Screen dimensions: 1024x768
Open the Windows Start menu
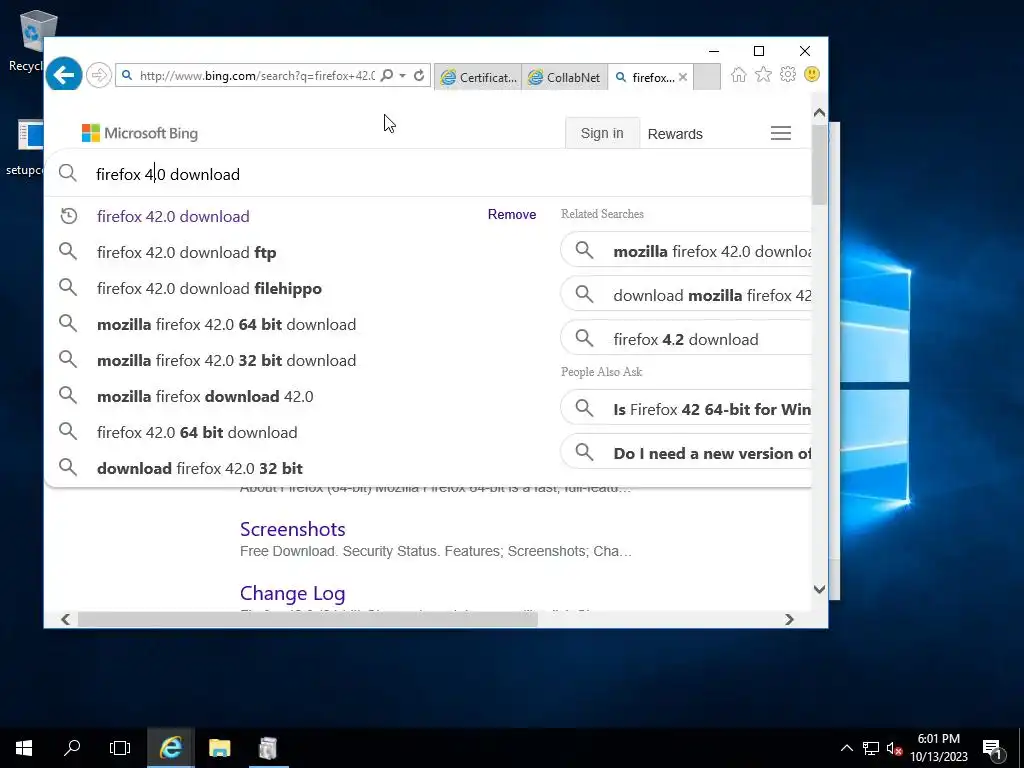click(x=24, y=748)
